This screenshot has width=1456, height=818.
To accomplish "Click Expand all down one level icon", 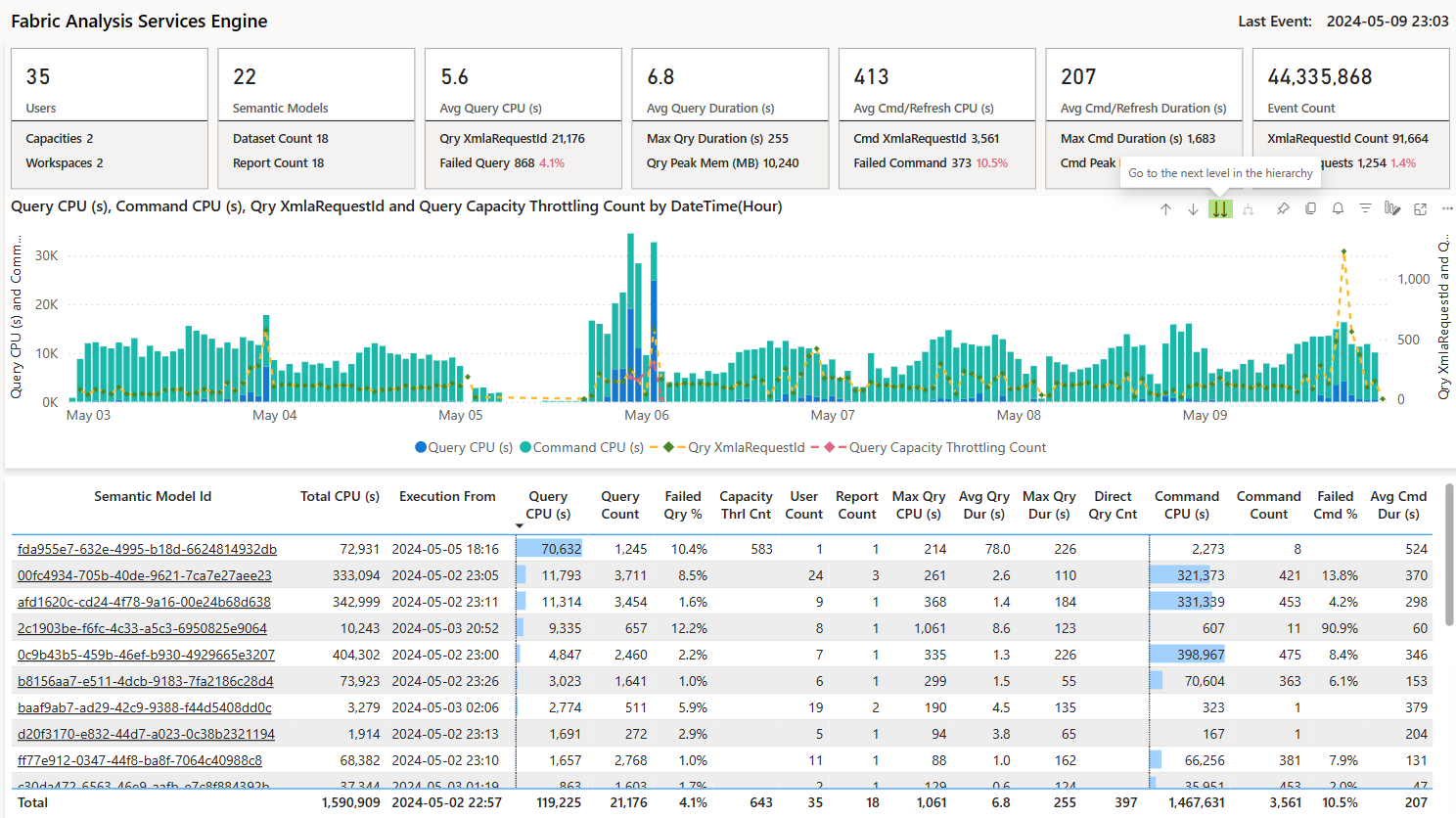I will [1248, 209].
